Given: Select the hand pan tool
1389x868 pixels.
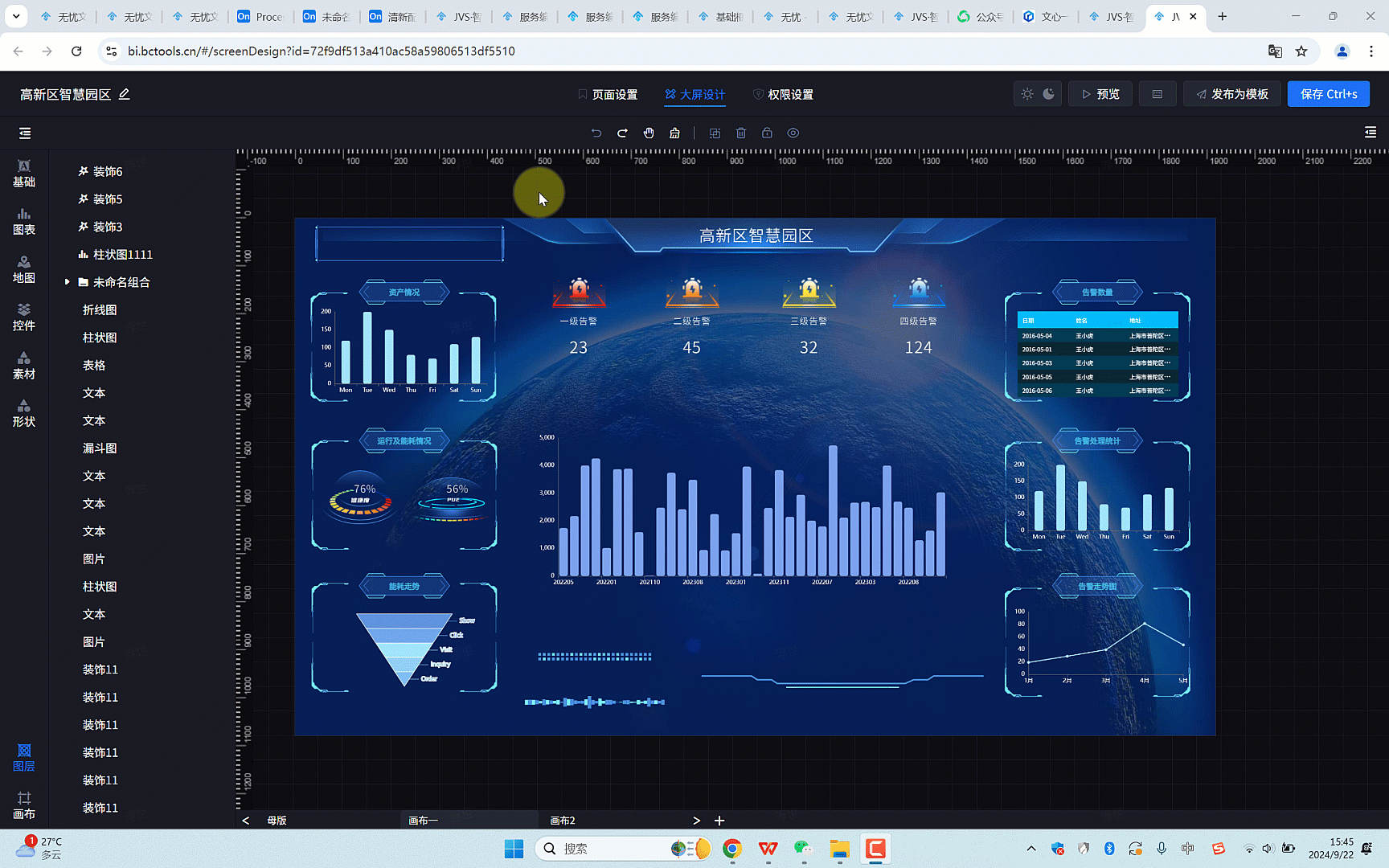Looking at the screenshot, I should (649, 133).
